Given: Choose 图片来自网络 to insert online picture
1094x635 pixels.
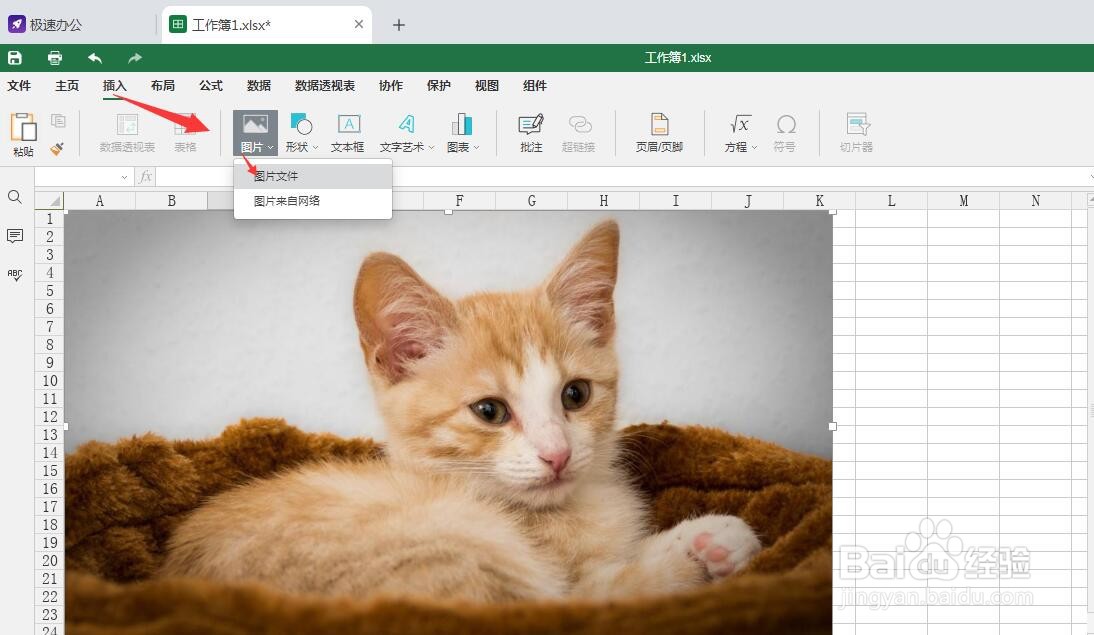Looking at the screenshot, I should click(x=290, y=200).
